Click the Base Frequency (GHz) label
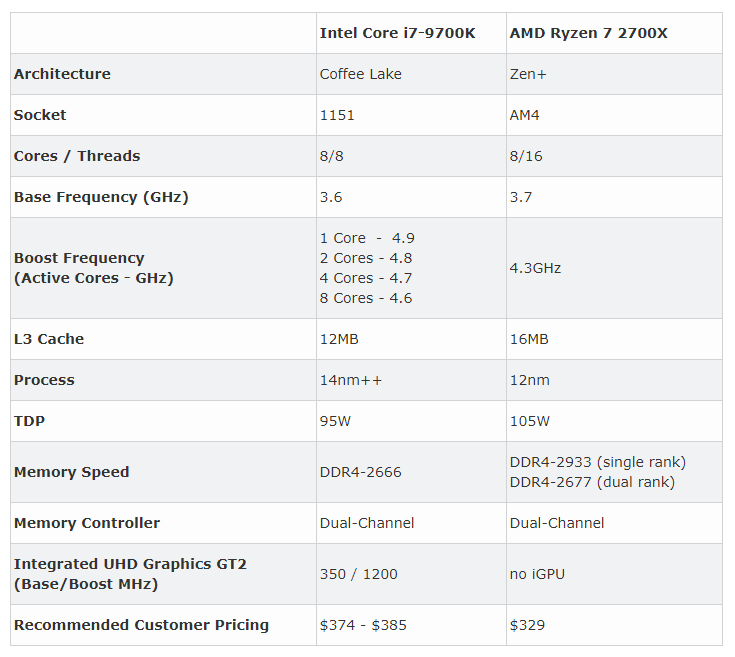735x657 pixels. coord(101,197)
